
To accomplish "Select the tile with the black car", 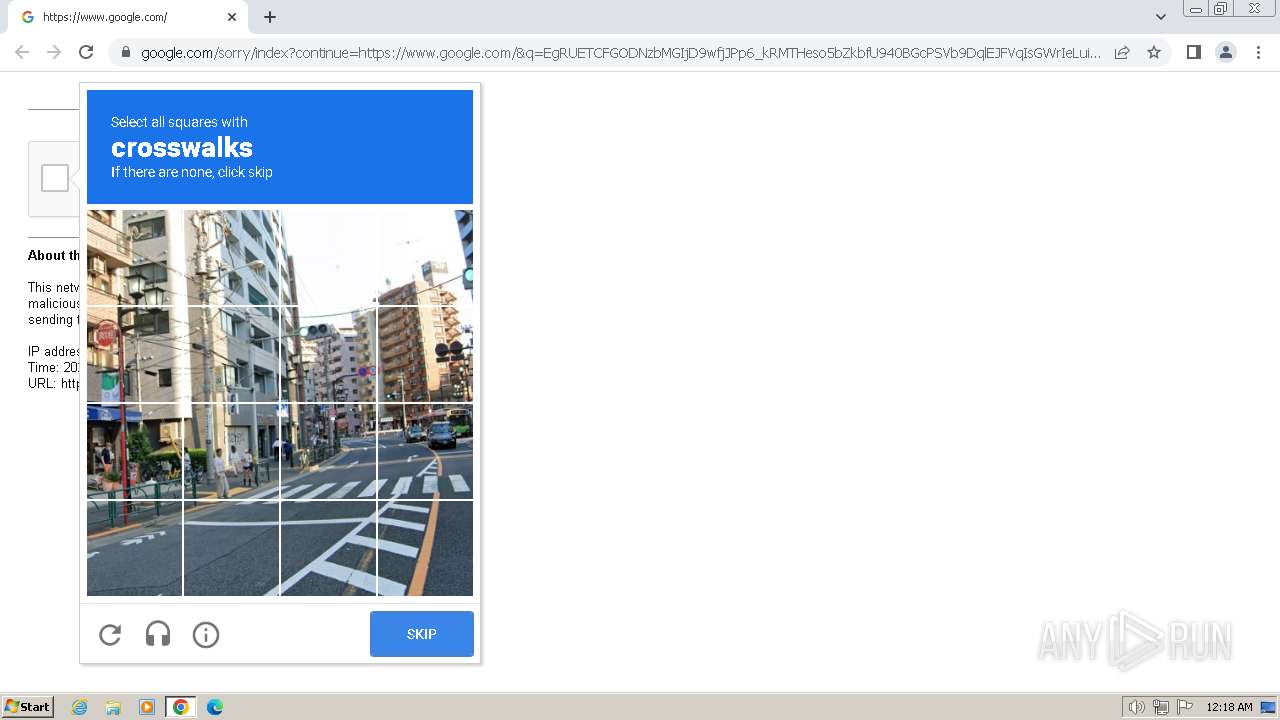I will 425,451.
